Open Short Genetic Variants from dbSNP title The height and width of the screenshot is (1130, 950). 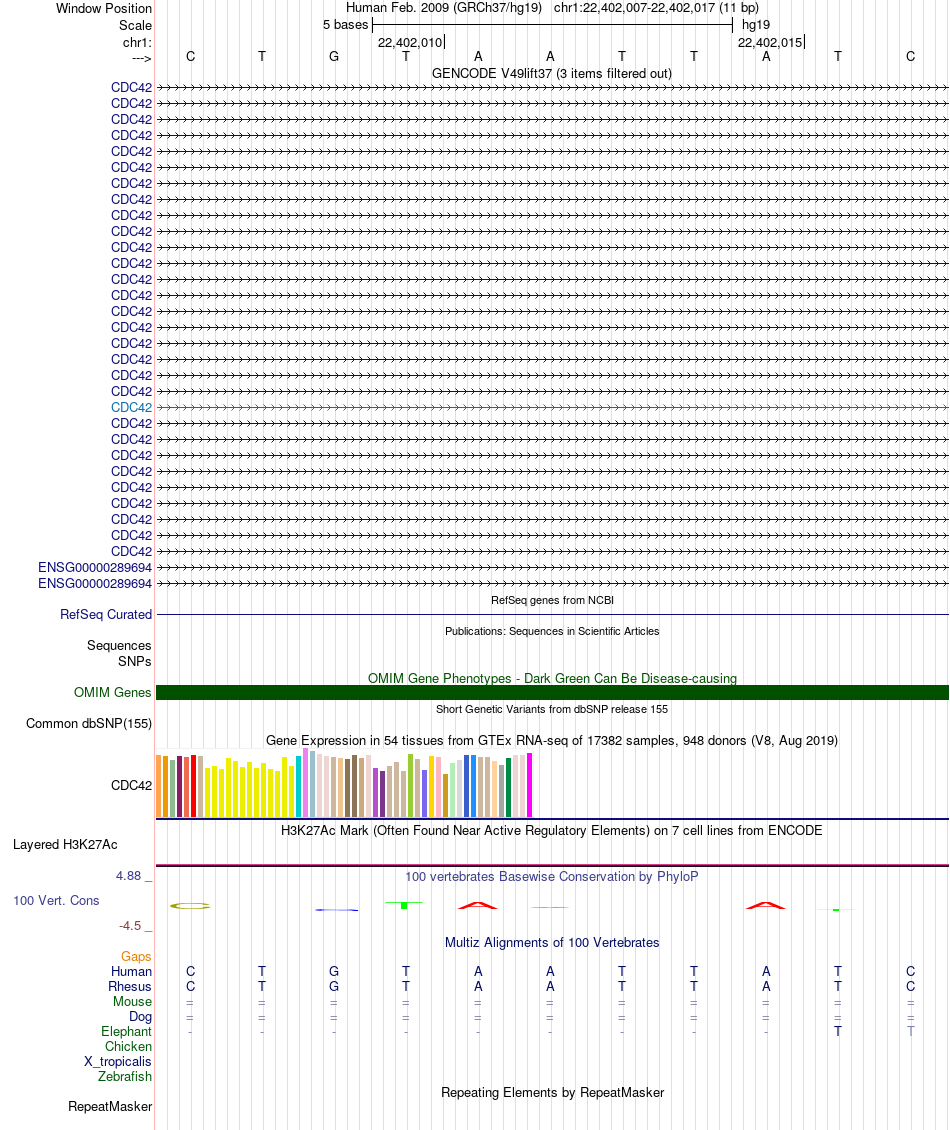(x=552, y=709)
